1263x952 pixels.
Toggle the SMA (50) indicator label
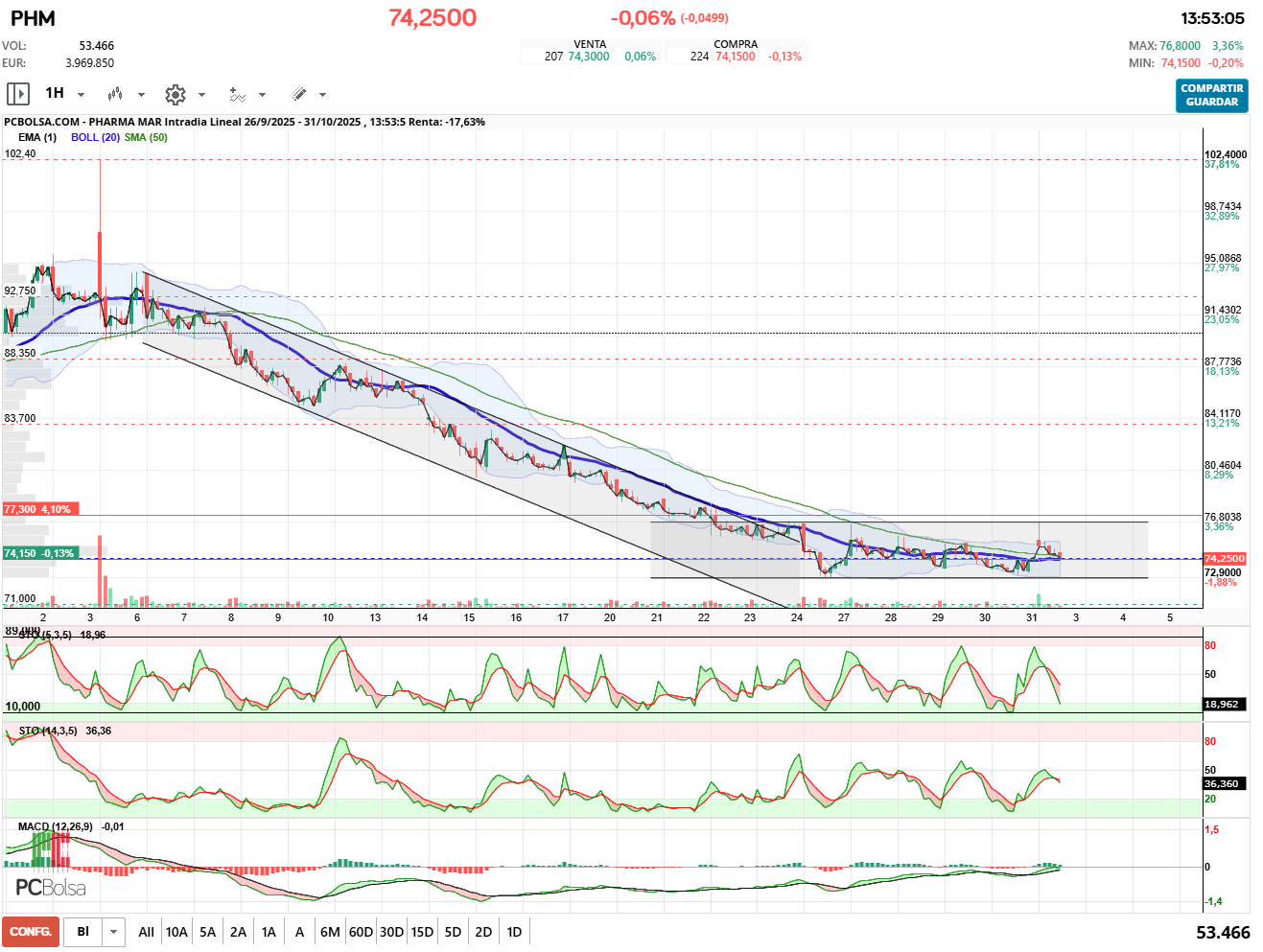click(146, 137)
